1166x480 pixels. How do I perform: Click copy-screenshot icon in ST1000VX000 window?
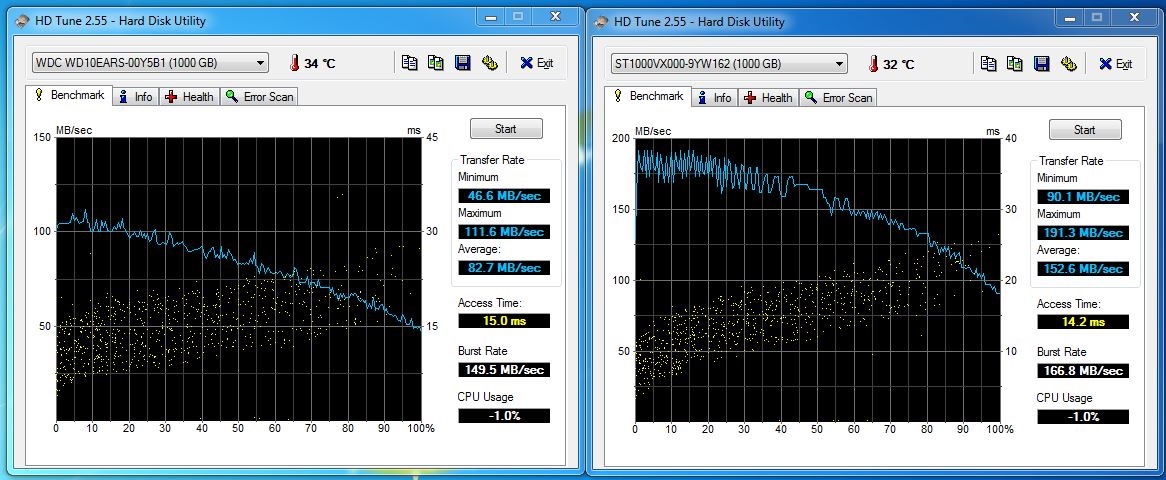(x=1015, y=64)
